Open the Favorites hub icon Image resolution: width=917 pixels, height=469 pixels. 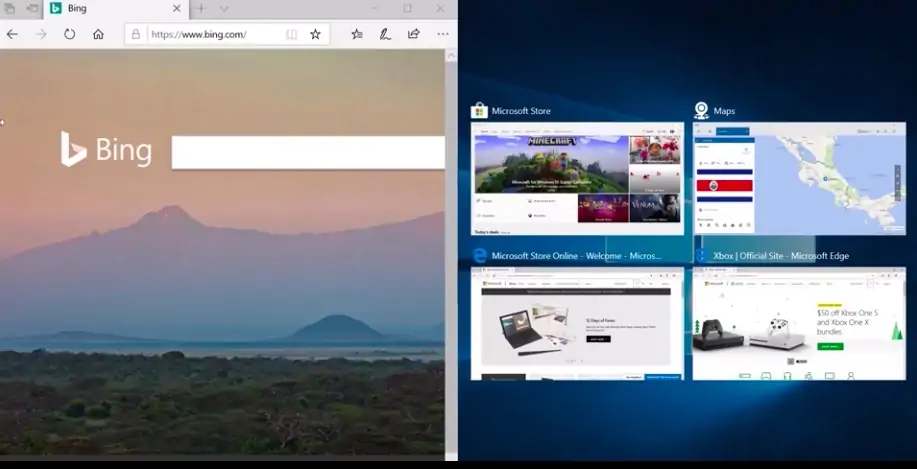click(x=357, y=34)
